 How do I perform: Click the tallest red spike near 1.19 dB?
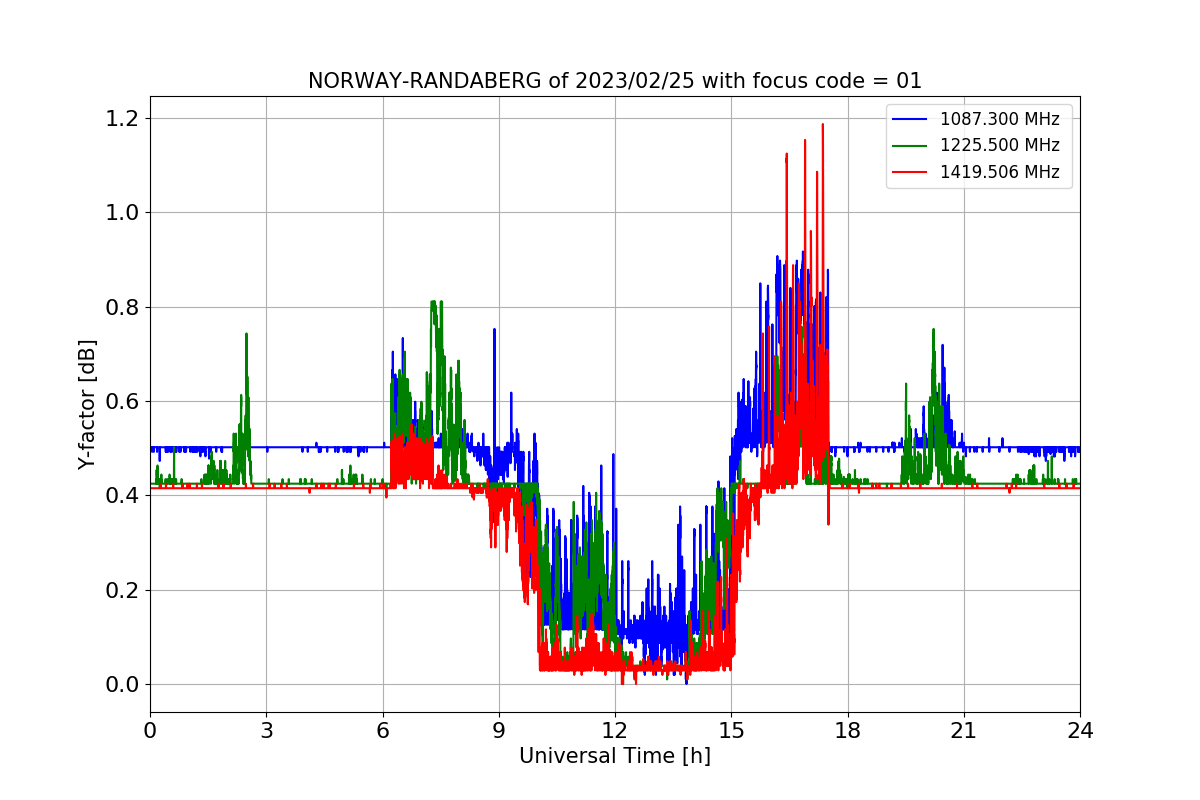tap(823, 127)
